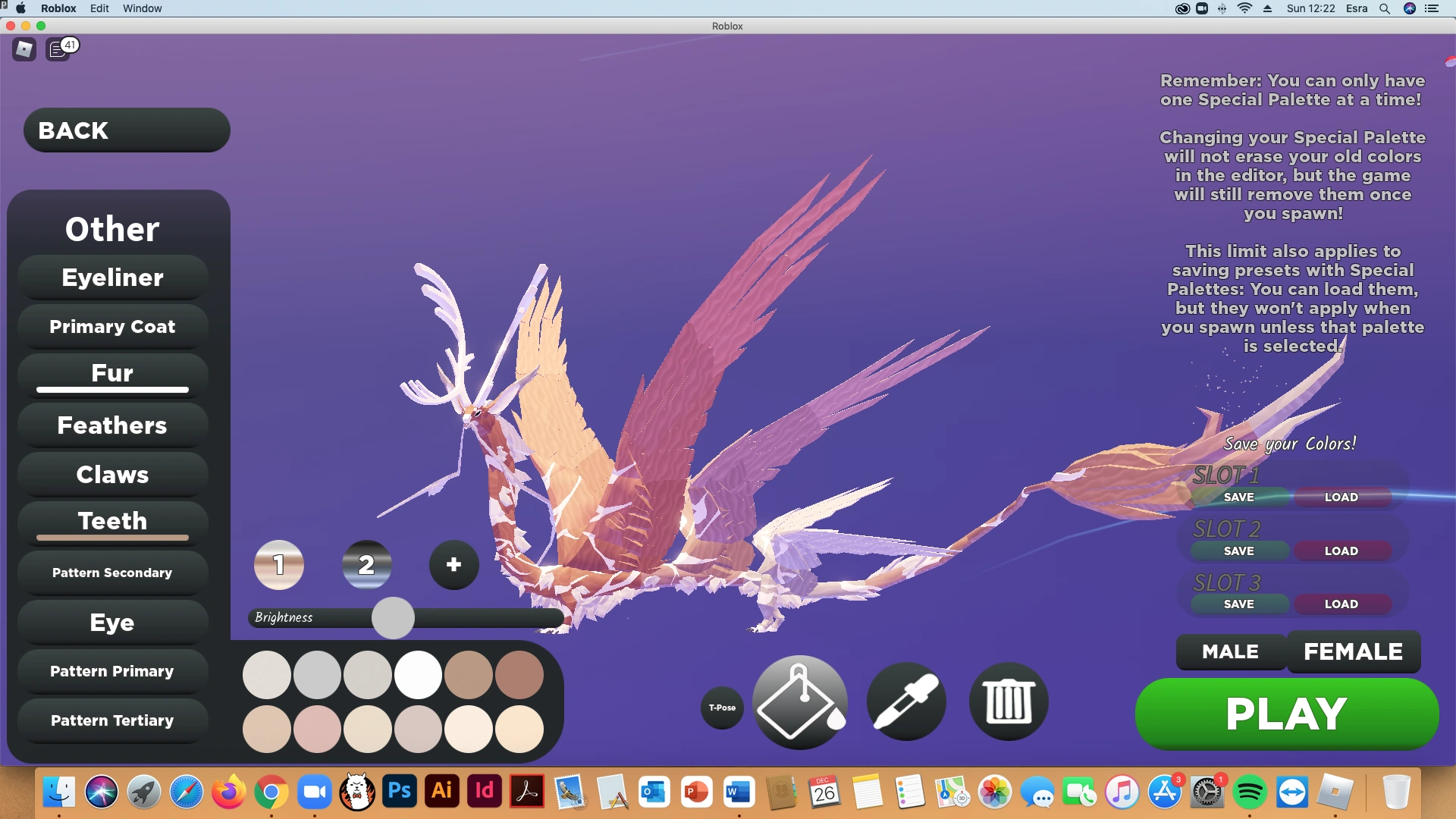1456x819 pixels.
Task: Pick the white color swatch
Action: (417, 674)
